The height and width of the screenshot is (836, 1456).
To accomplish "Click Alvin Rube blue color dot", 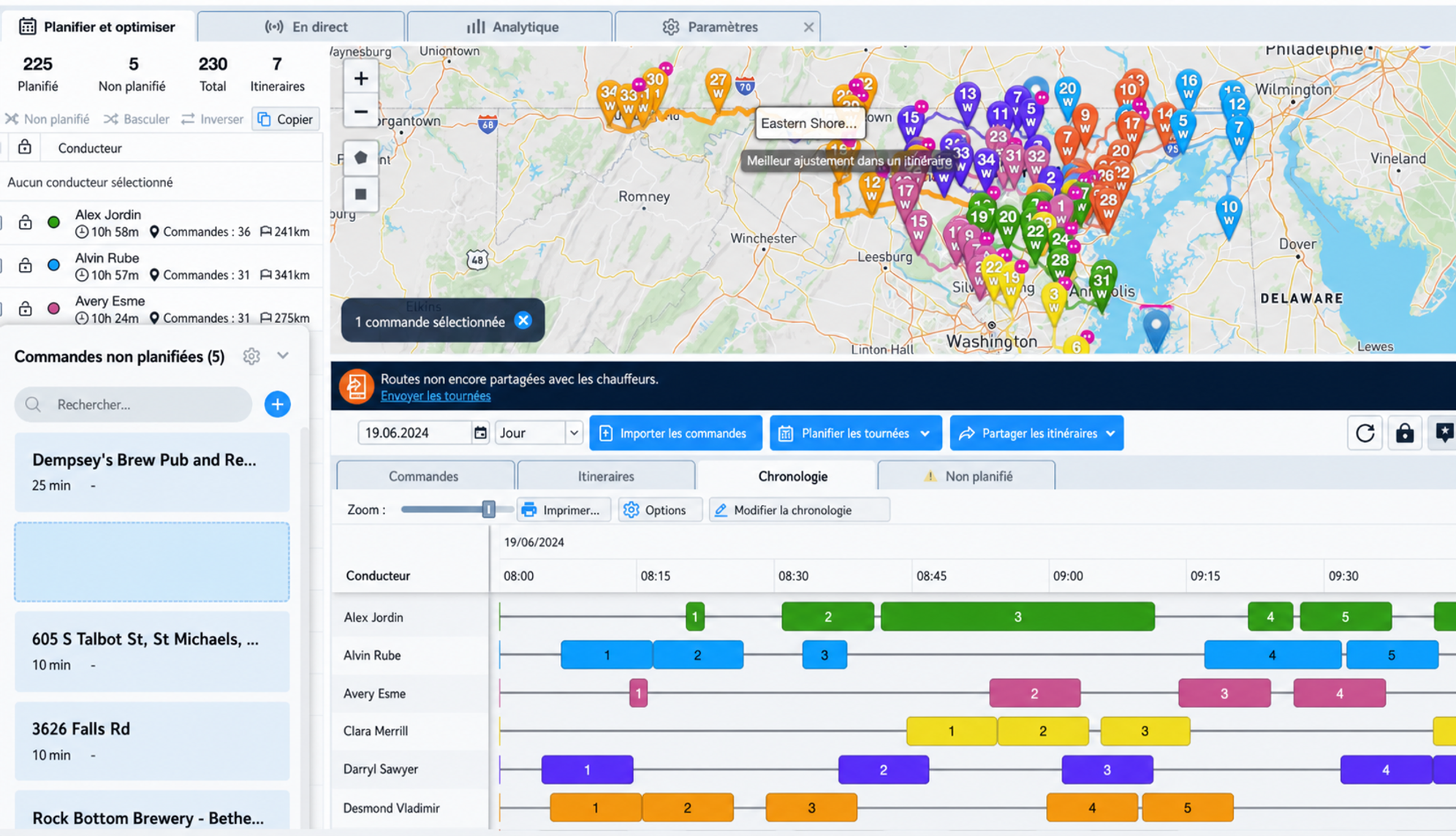I will pos(53,265).
